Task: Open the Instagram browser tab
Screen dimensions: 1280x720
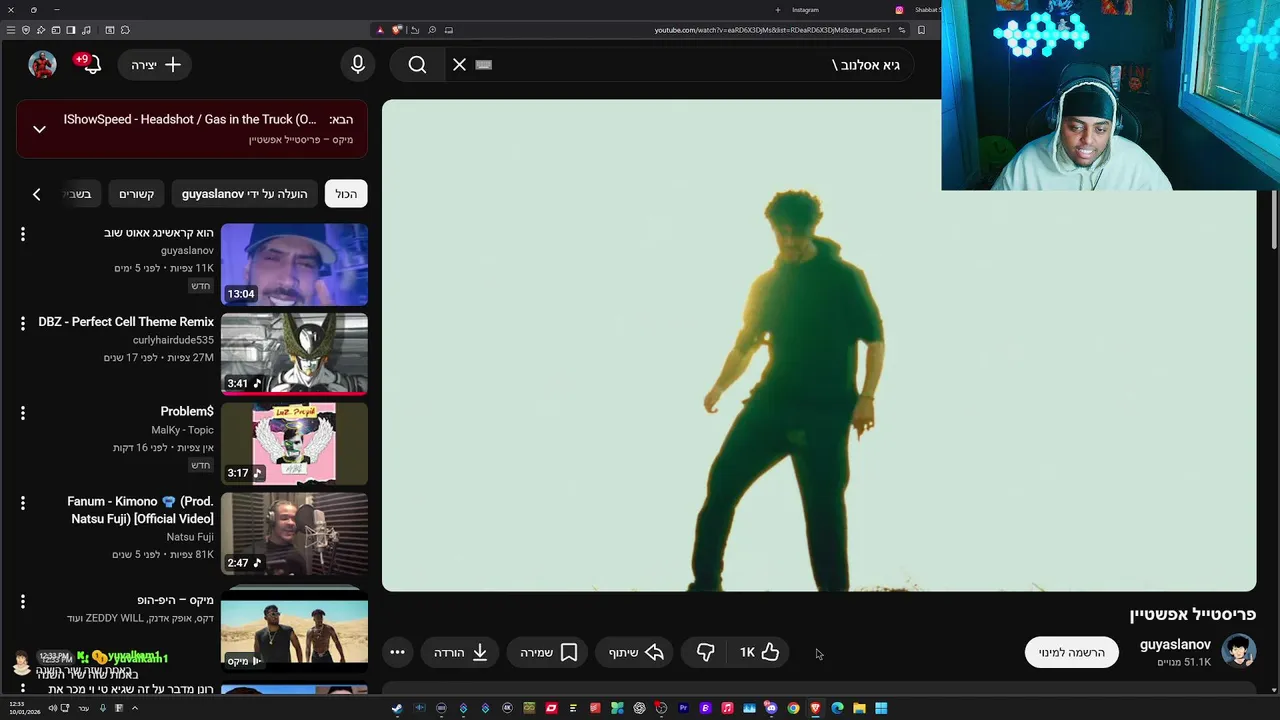Action: pos(805,10)
